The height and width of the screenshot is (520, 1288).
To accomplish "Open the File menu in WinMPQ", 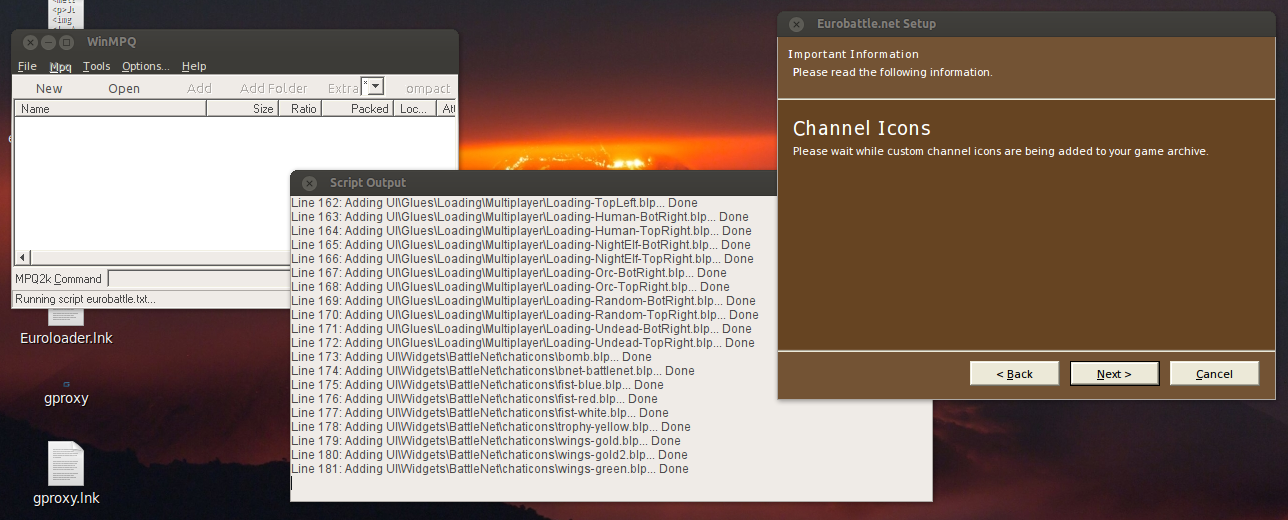I will 27,66.
